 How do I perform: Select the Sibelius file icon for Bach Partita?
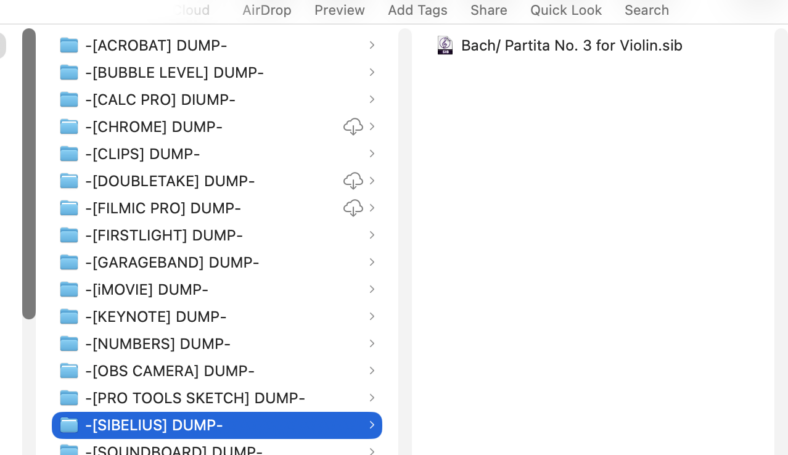pos(445,45)
